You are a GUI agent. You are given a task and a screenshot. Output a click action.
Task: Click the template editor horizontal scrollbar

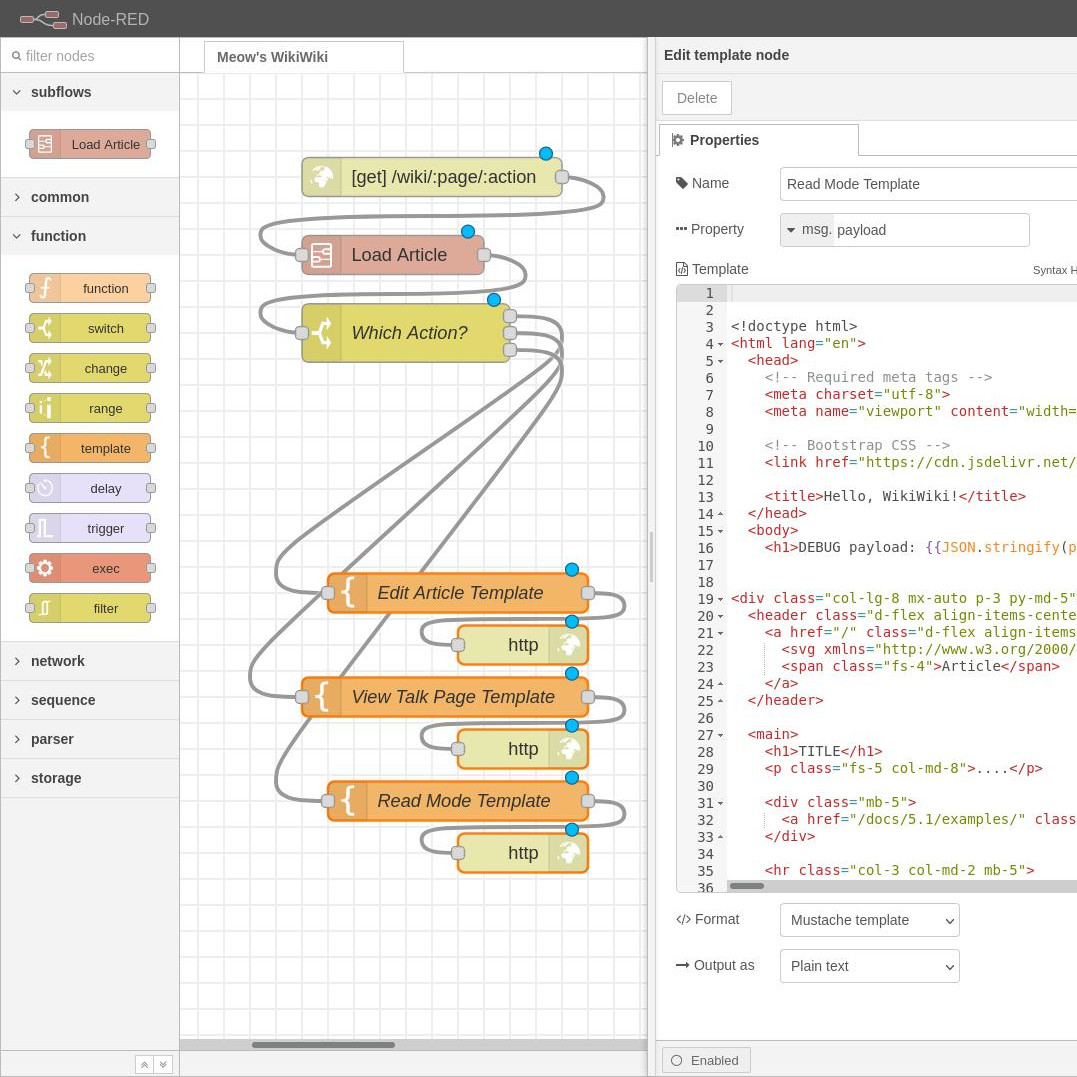747,886
